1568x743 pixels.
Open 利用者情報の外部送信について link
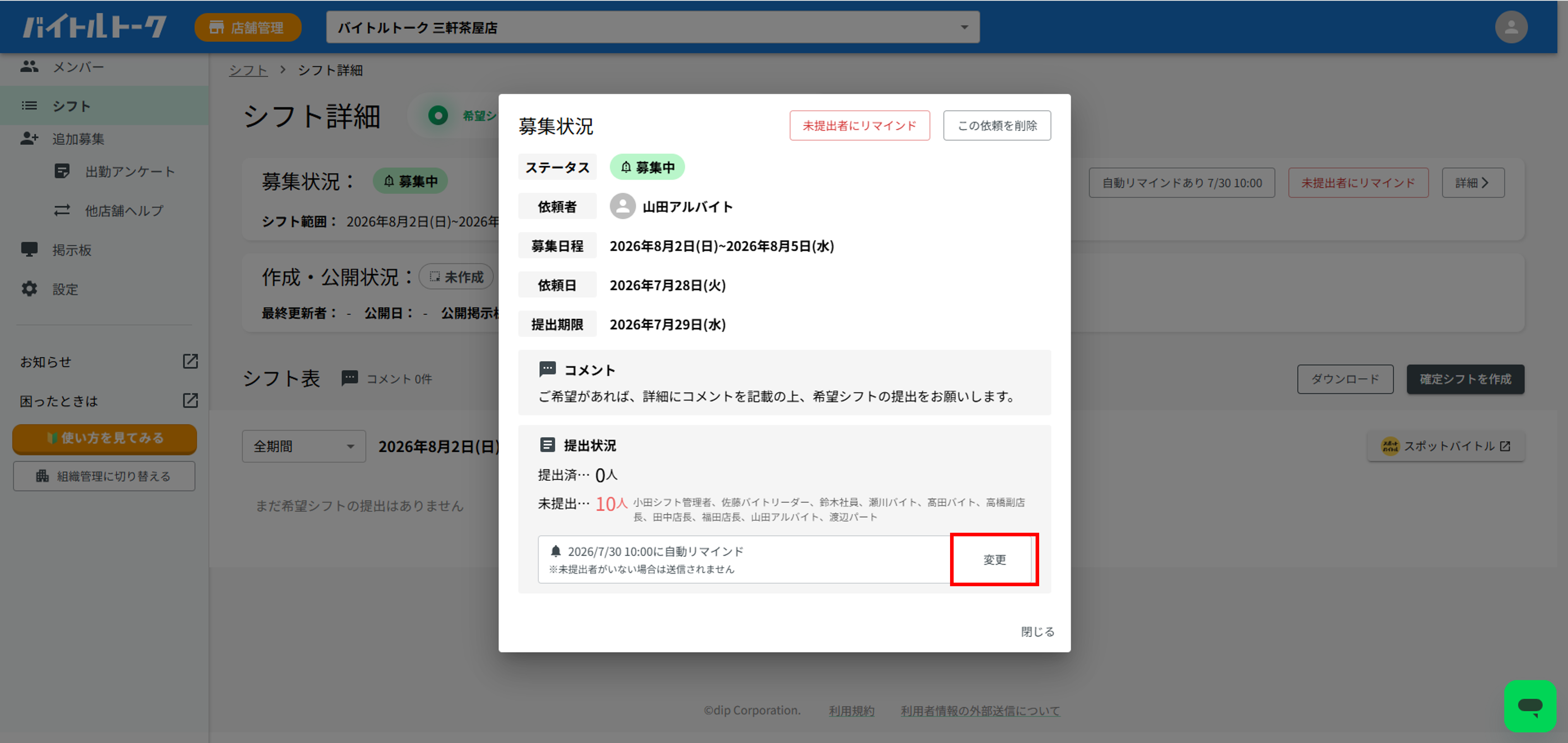(x=980, y=711)
